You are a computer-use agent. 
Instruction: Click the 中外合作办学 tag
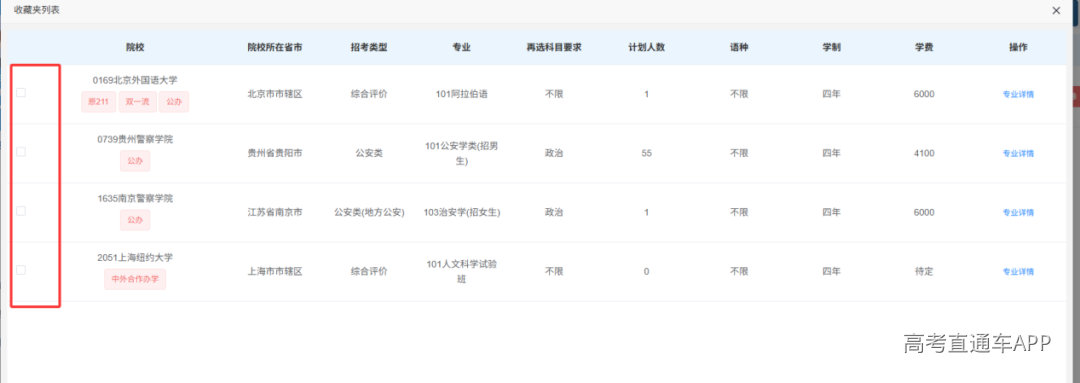[x=135, y=280]
